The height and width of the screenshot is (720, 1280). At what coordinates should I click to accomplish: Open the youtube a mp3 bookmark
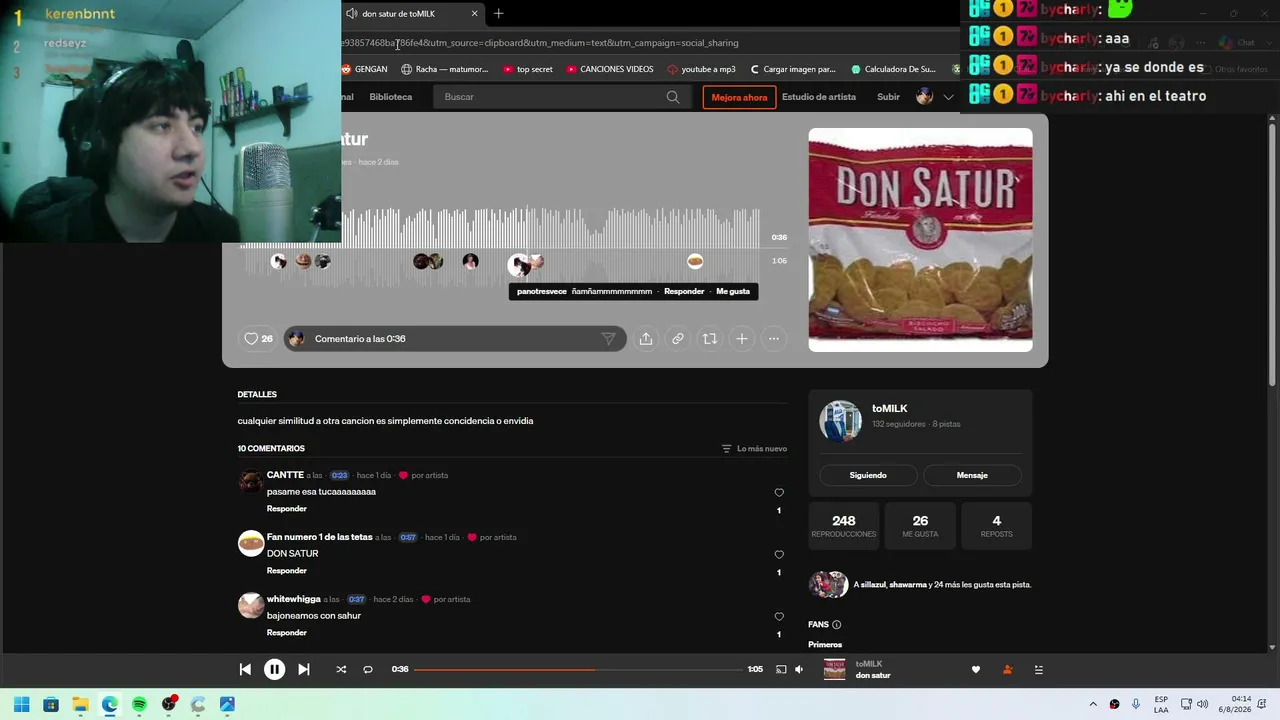(701, 69)
